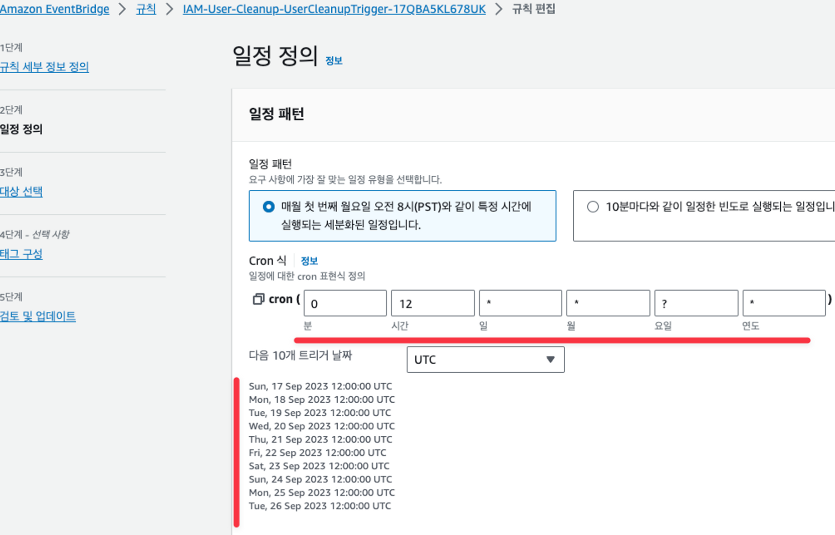This screenshot has height=535, width=835.
Task: Go to 규칙 breadcrumb link
Action: (146, 9)
